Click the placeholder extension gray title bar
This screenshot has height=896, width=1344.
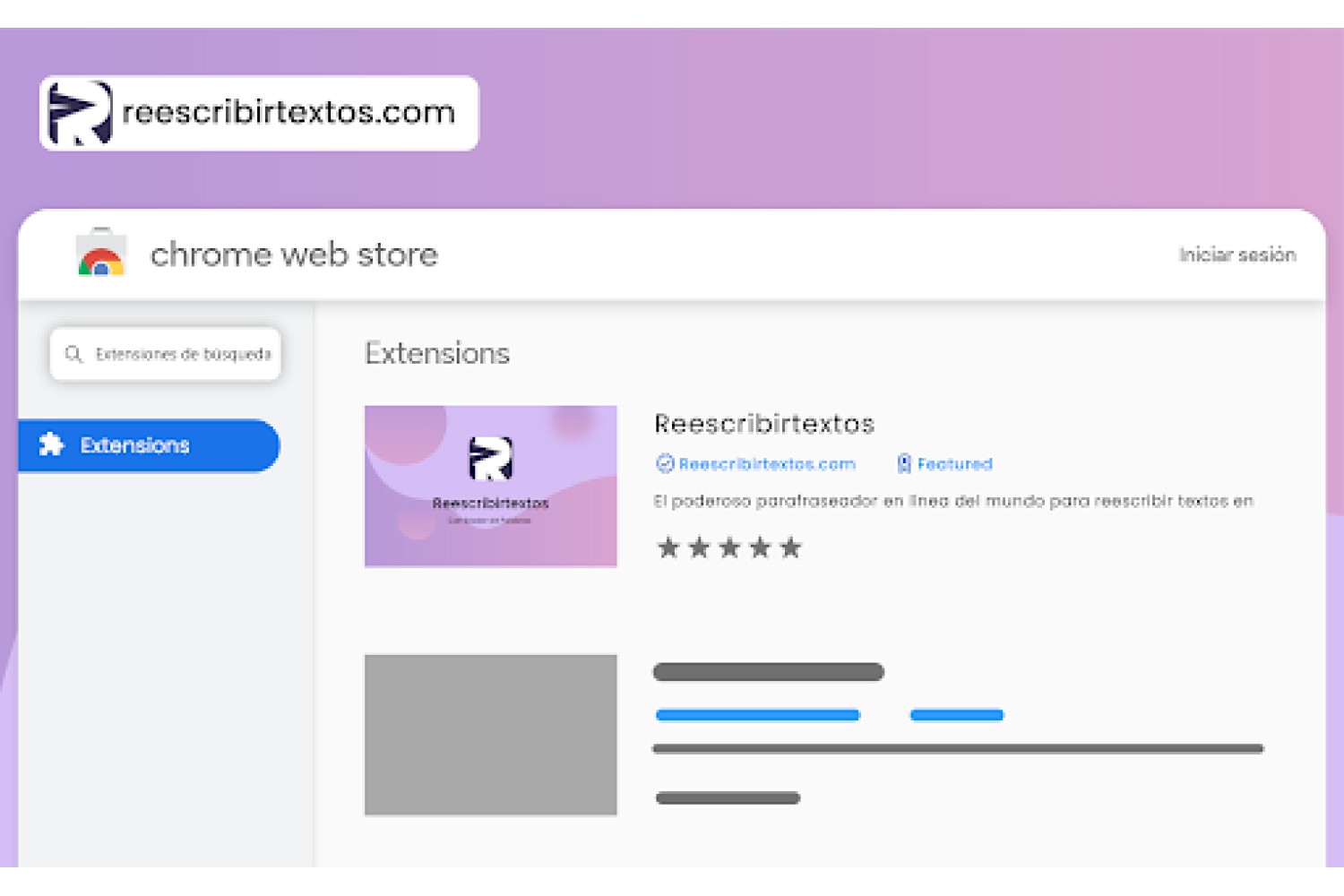769,672
